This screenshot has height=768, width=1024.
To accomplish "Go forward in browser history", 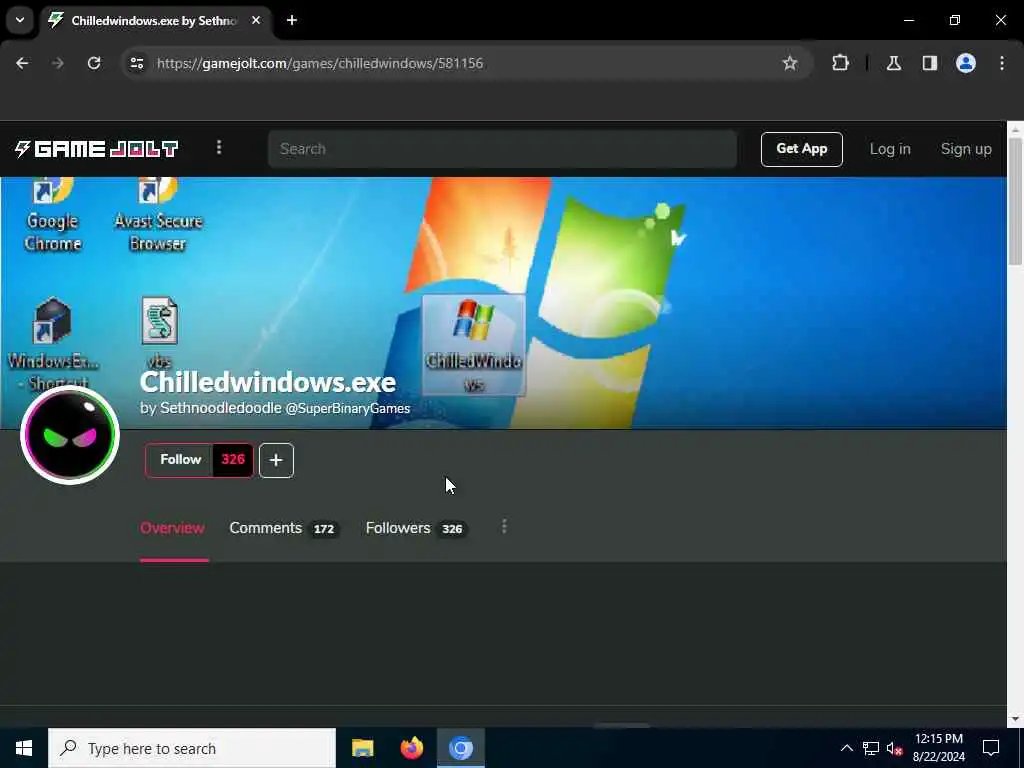I will coord(58,63).
